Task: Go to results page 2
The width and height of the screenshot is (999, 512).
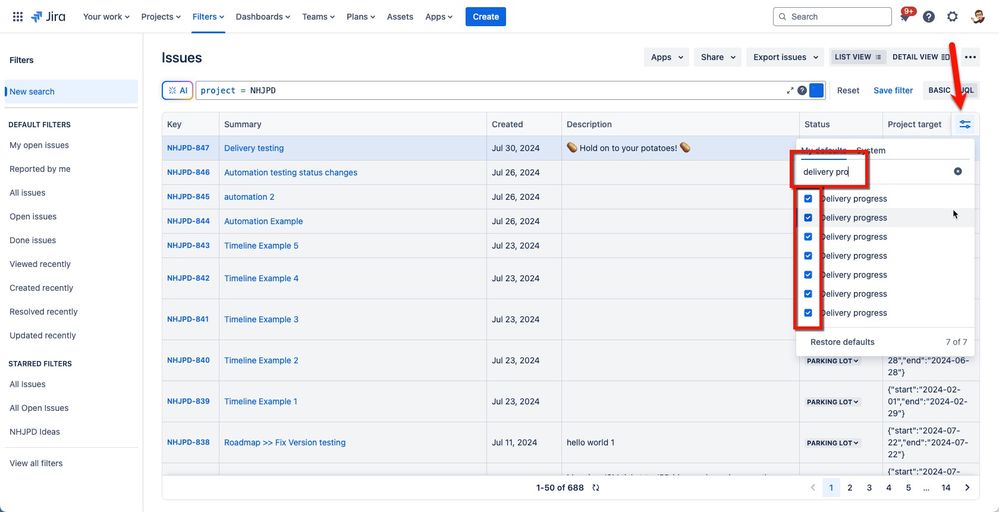Action: coord(849,488)
